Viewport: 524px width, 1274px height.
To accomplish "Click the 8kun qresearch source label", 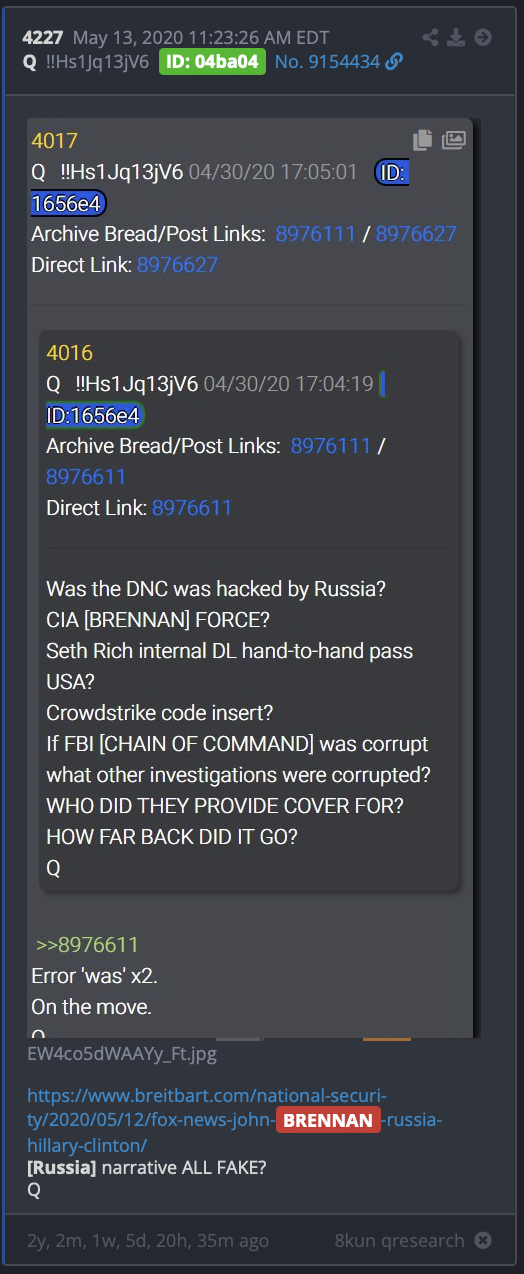I will click(400, 1240).
